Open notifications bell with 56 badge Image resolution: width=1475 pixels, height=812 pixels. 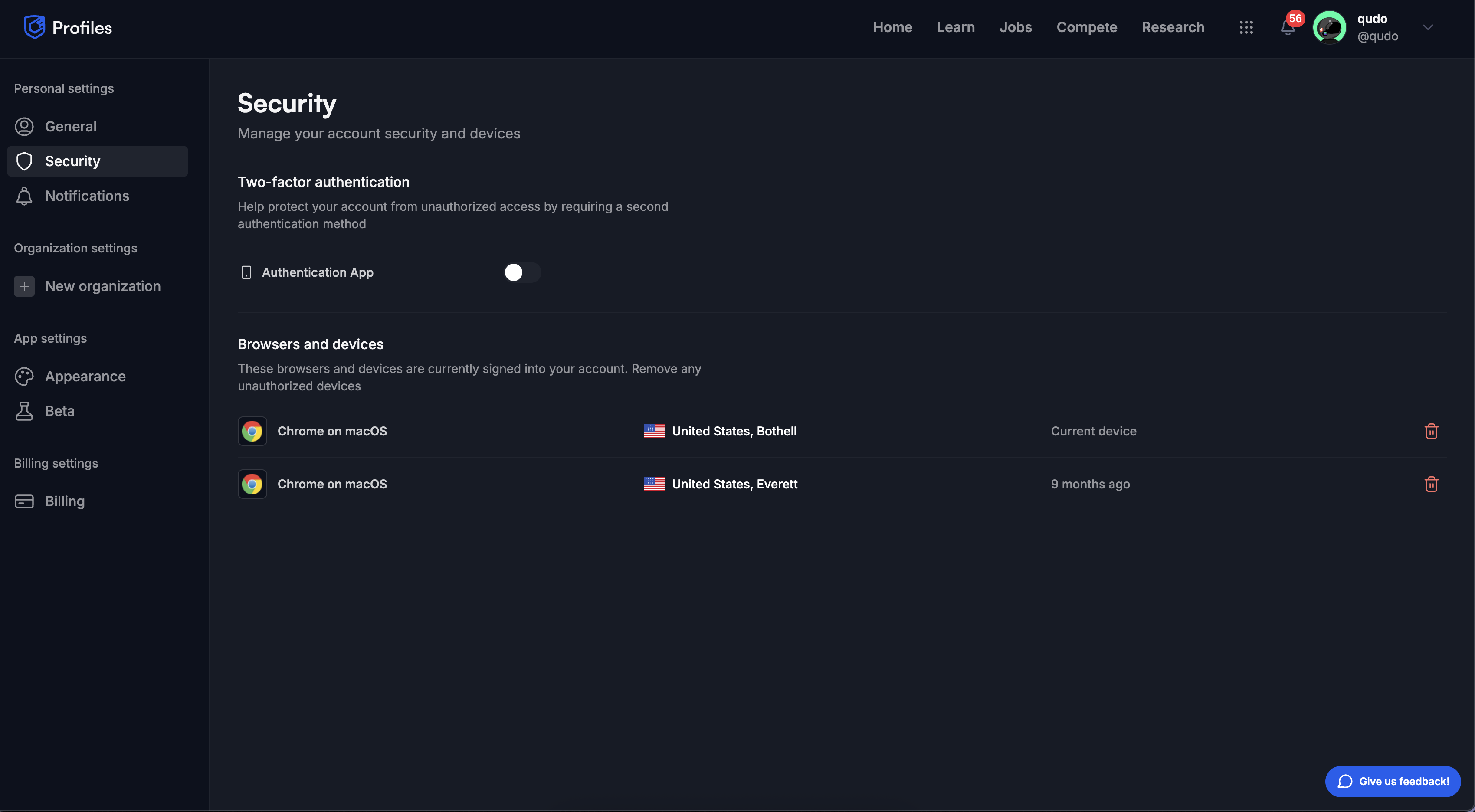click(x=1288, y=27)
